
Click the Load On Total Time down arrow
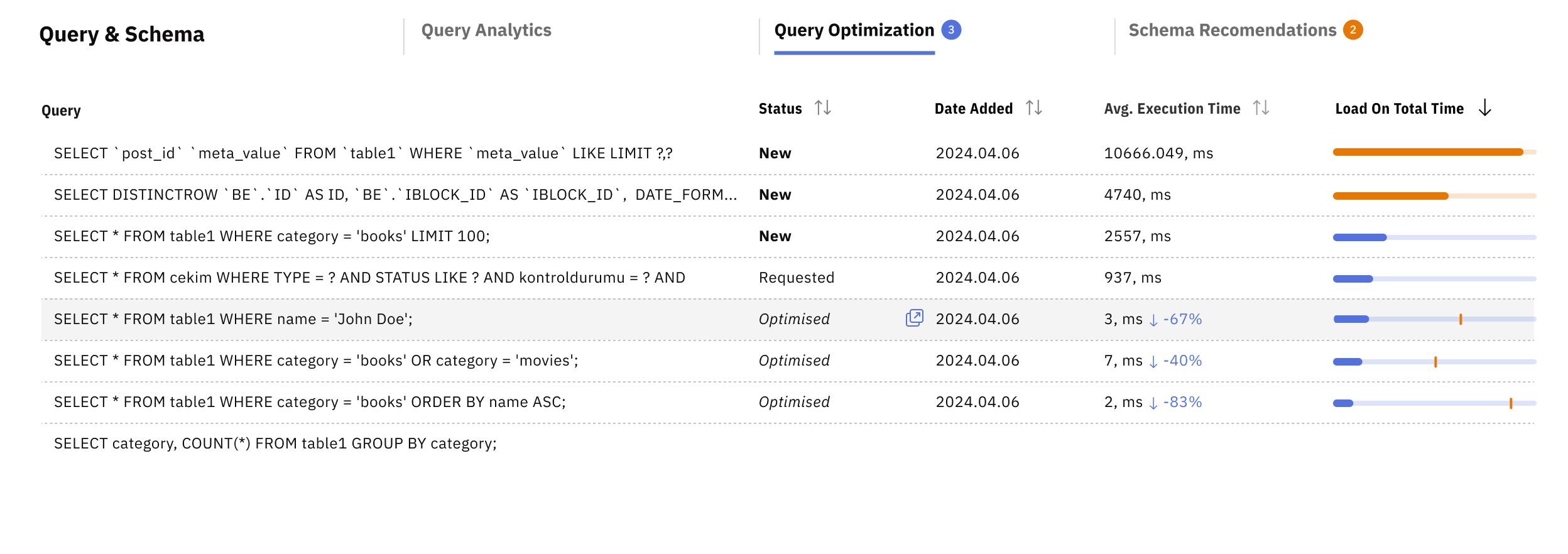[1484, 108]
